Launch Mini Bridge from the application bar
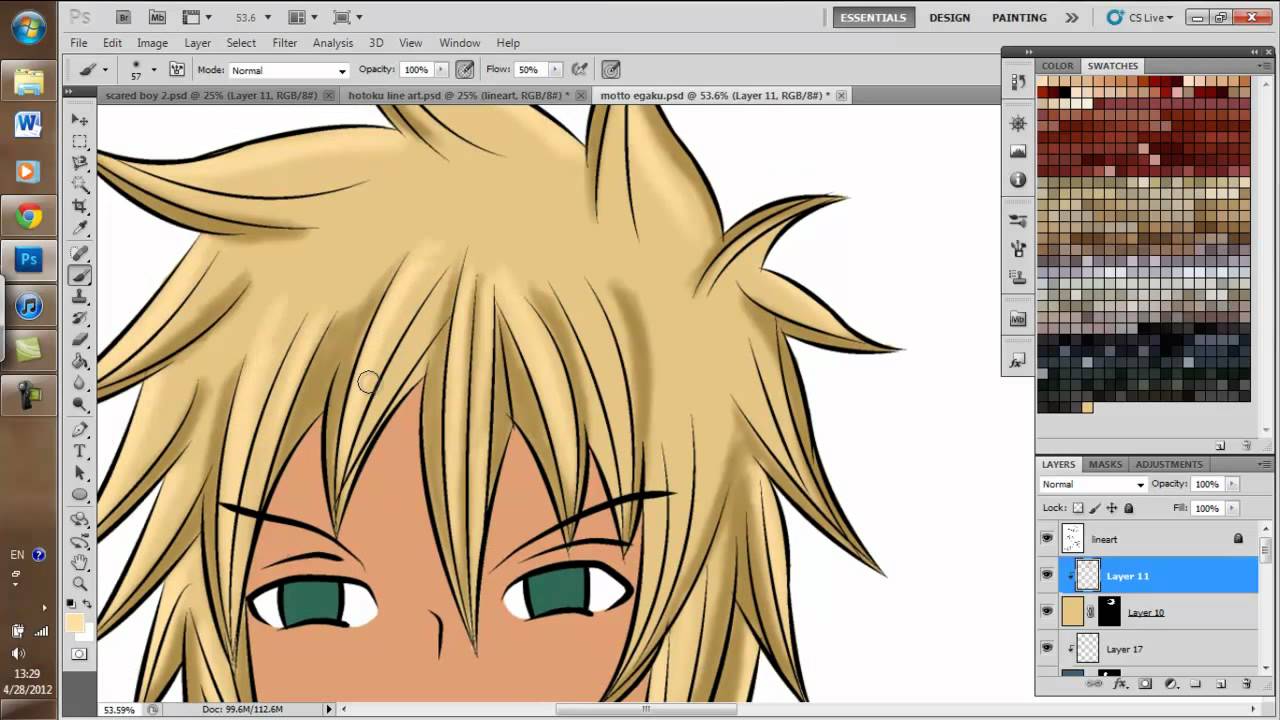 [157, 17]
